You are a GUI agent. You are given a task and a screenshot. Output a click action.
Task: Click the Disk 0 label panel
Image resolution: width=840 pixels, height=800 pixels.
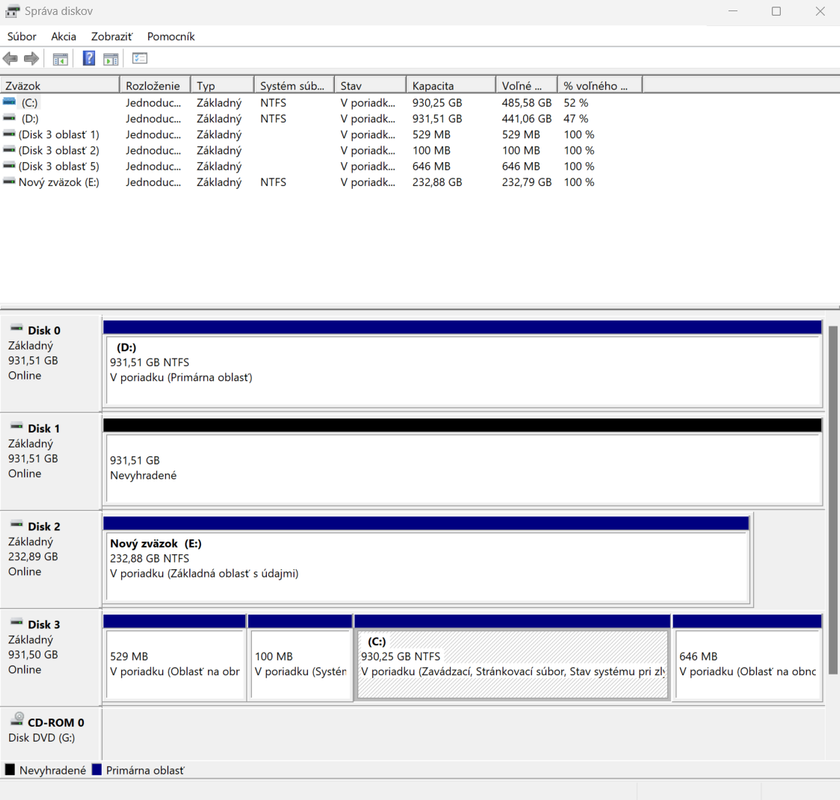point(51,364)
